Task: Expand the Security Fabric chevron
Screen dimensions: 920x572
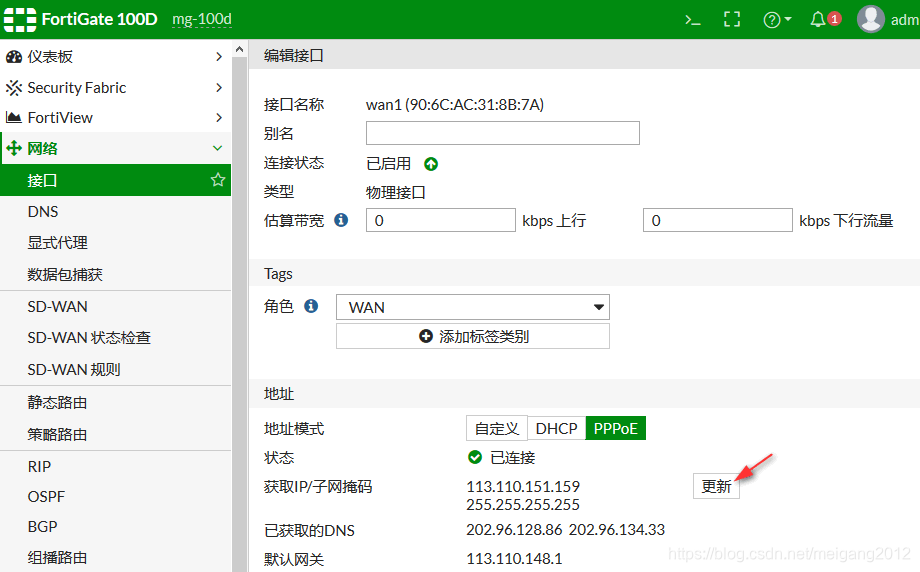Action: click(x=219, y=87)
